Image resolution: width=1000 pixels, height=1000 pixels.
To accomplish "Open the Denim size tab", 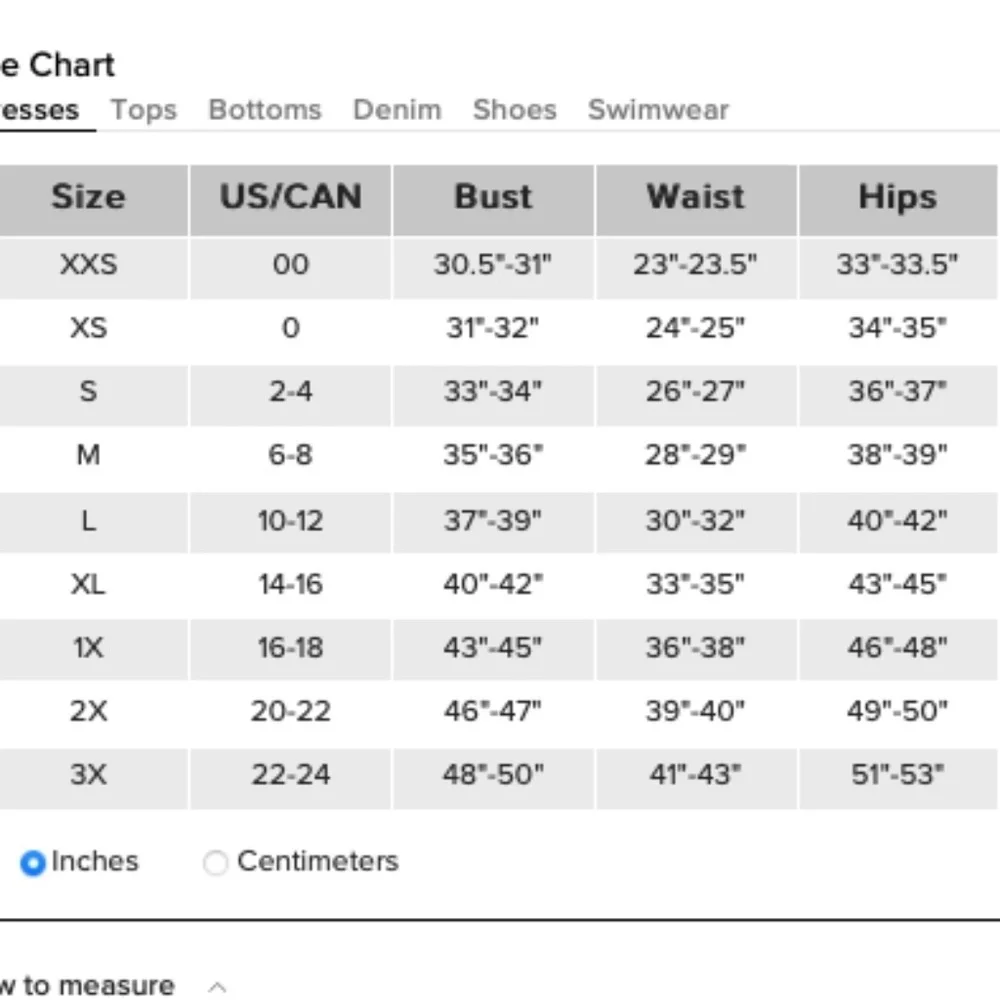I will (397, 110).
